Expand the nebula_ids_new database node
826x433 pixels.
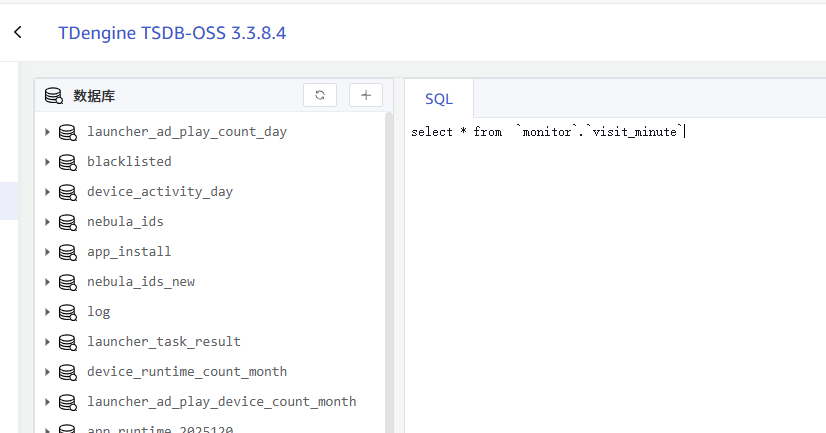(47, 282)
